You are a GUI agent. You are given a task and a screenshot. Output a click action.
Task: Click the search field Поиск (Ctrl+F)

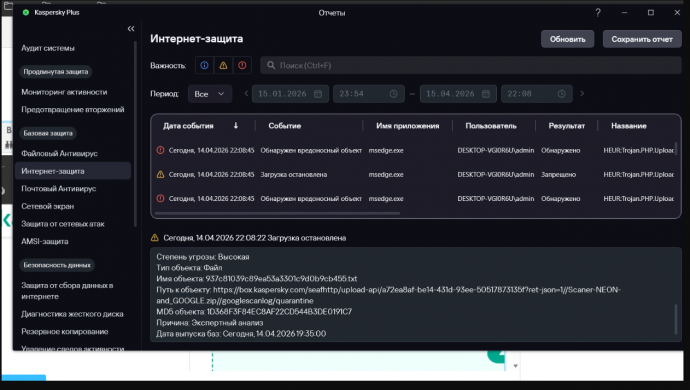(x=470, y=65)
